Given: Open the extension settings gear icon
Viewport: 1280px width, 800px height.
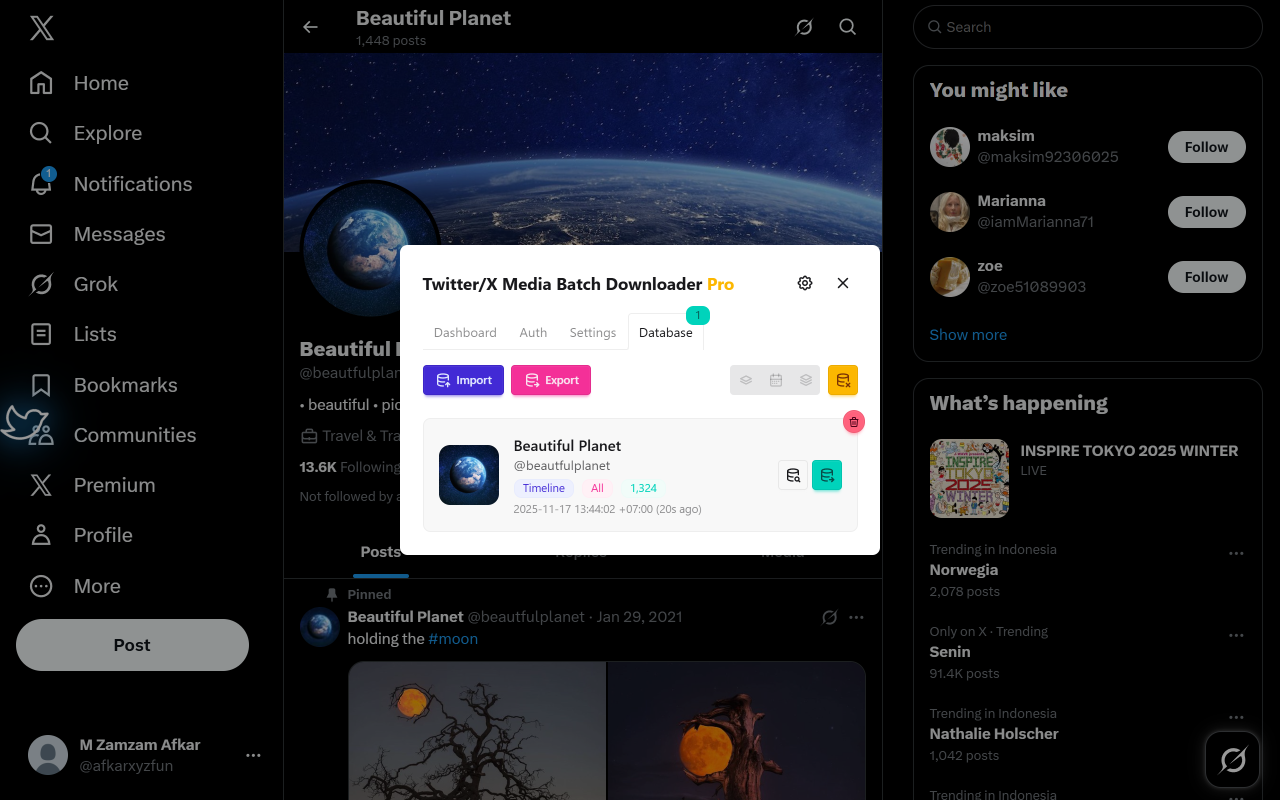Looking at the screenshot, I should coord(805,283).
